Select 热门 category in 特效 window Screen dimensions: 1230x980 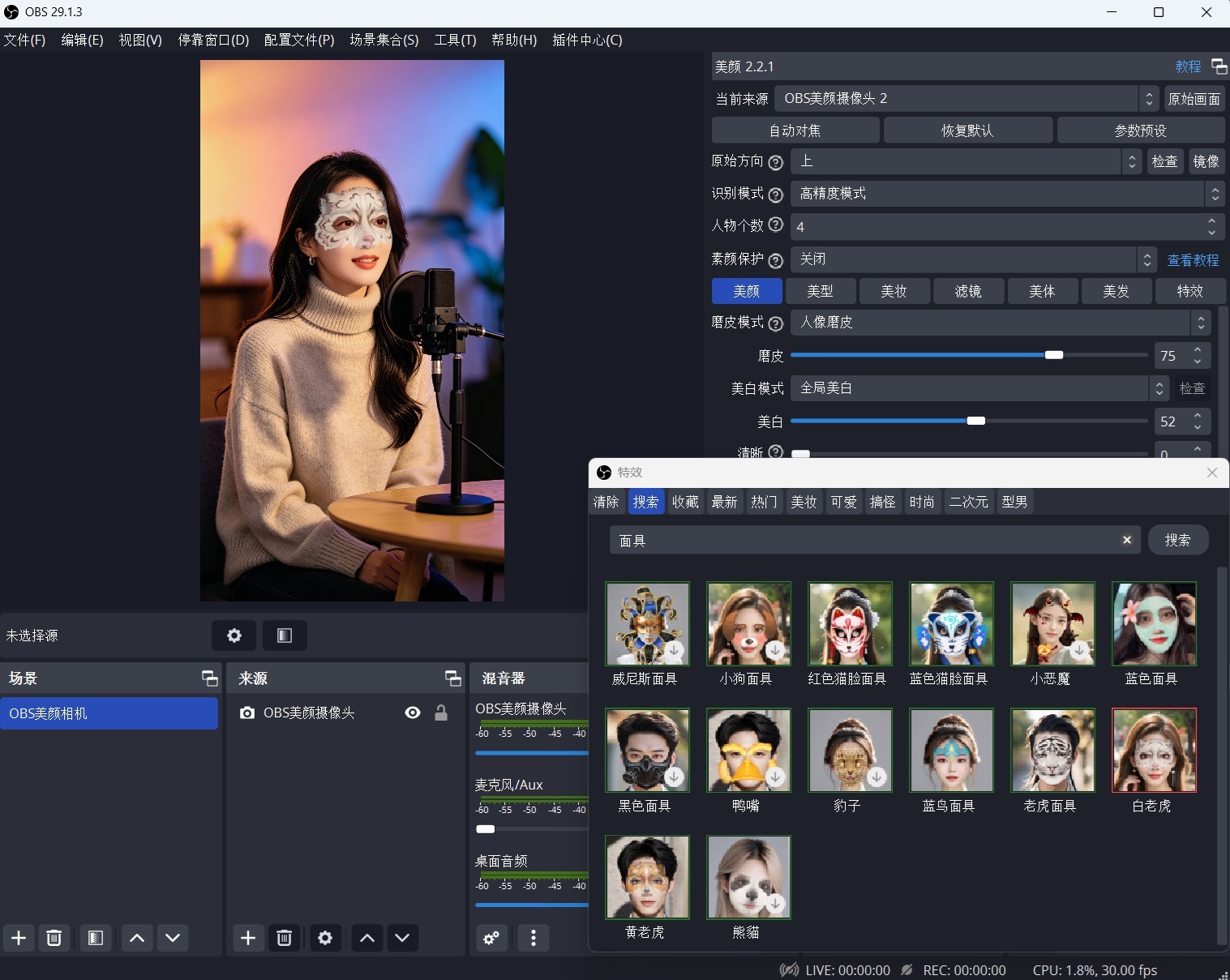[764, 502]
